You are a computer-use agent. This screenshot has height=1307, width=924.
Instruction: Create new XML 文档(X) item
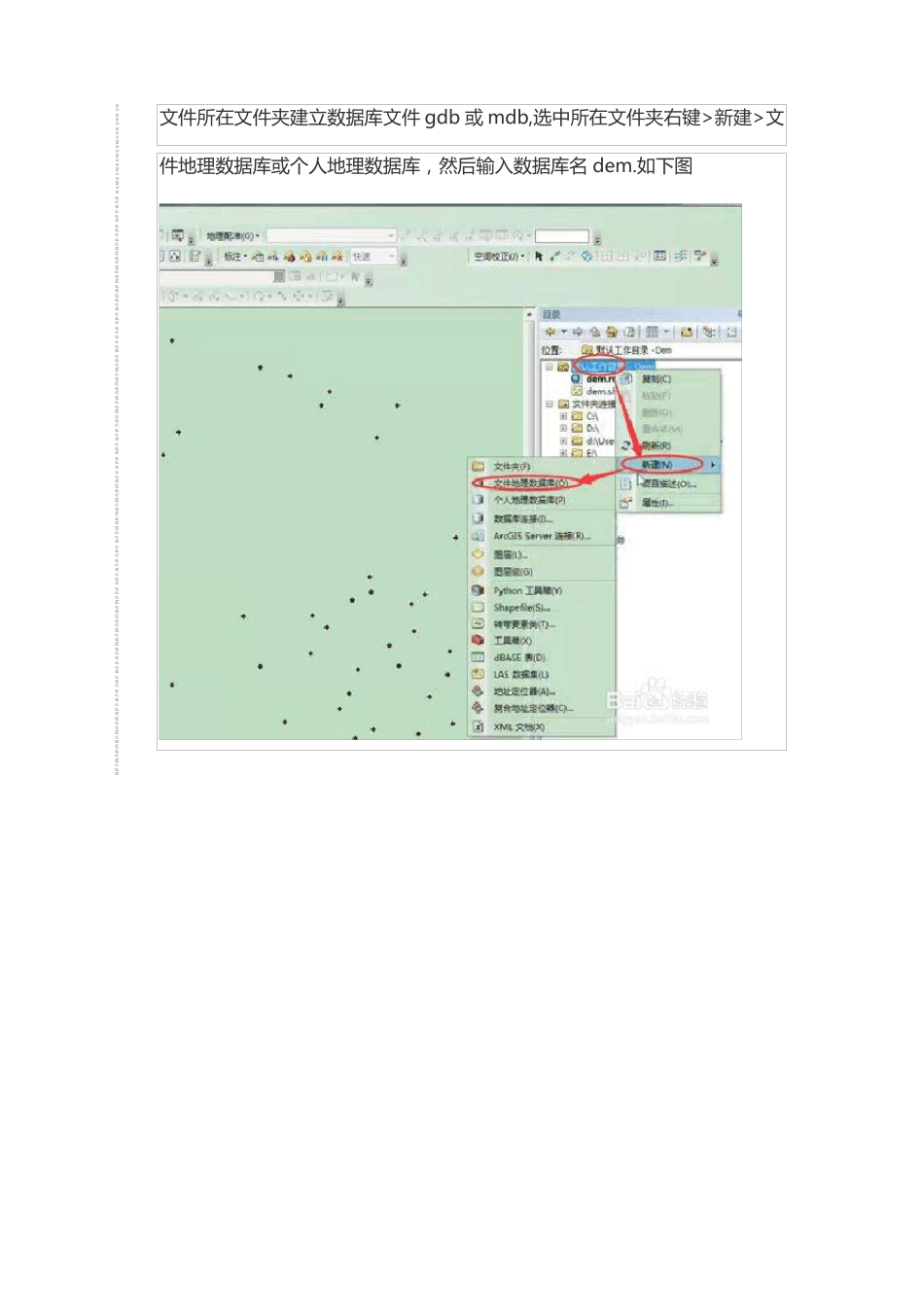[x=542, y=726]
